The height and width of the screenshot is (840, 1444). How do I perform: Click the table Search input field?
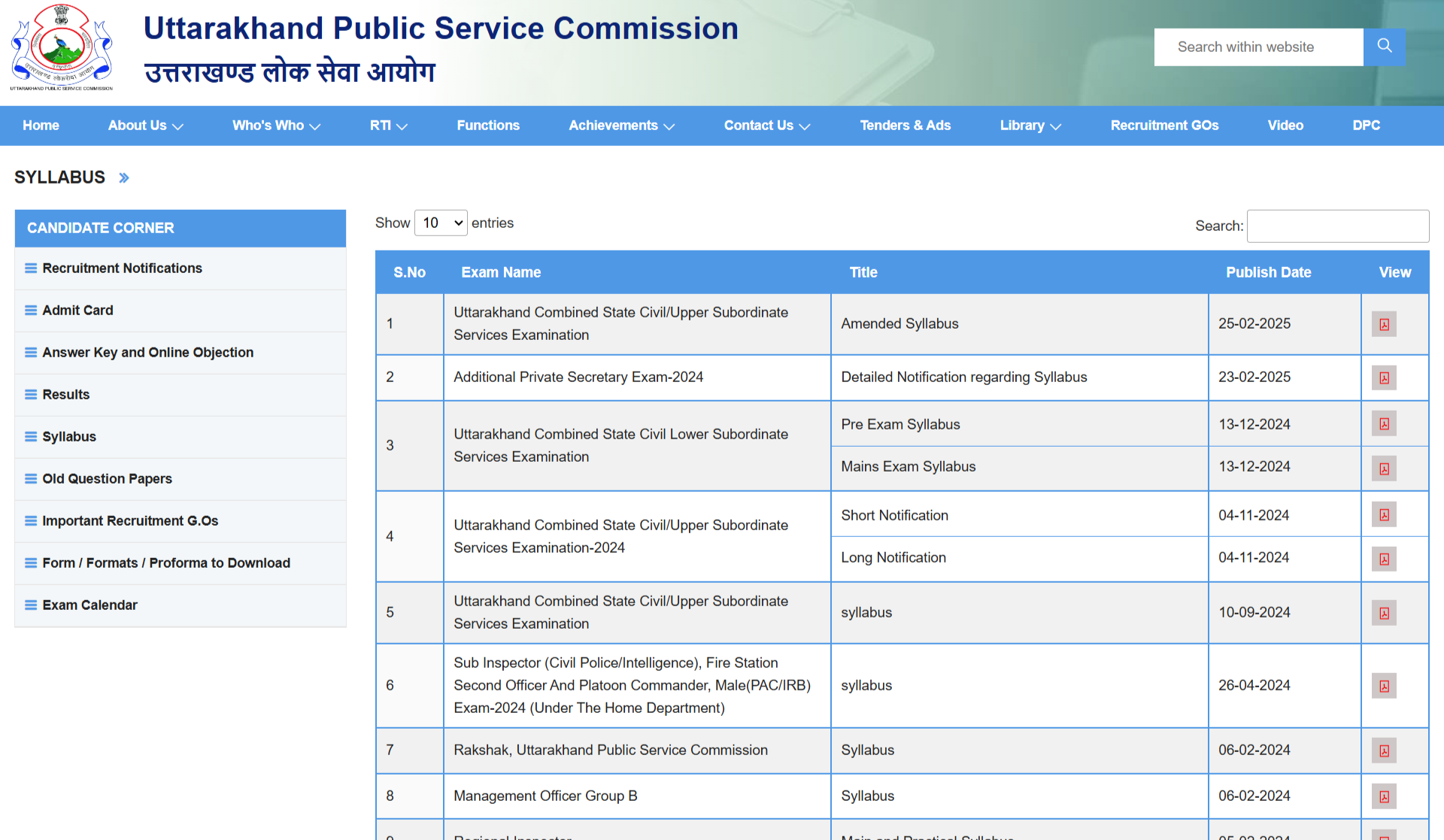coord(1337,226)
